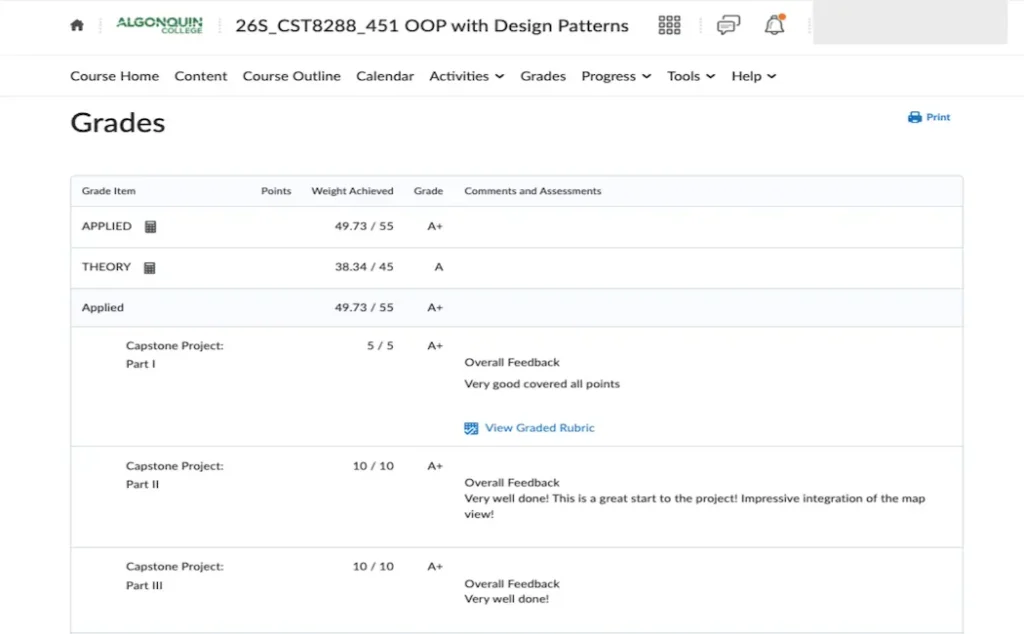
Task: Open the Help dropdown menu
Action: pos(754,76)
